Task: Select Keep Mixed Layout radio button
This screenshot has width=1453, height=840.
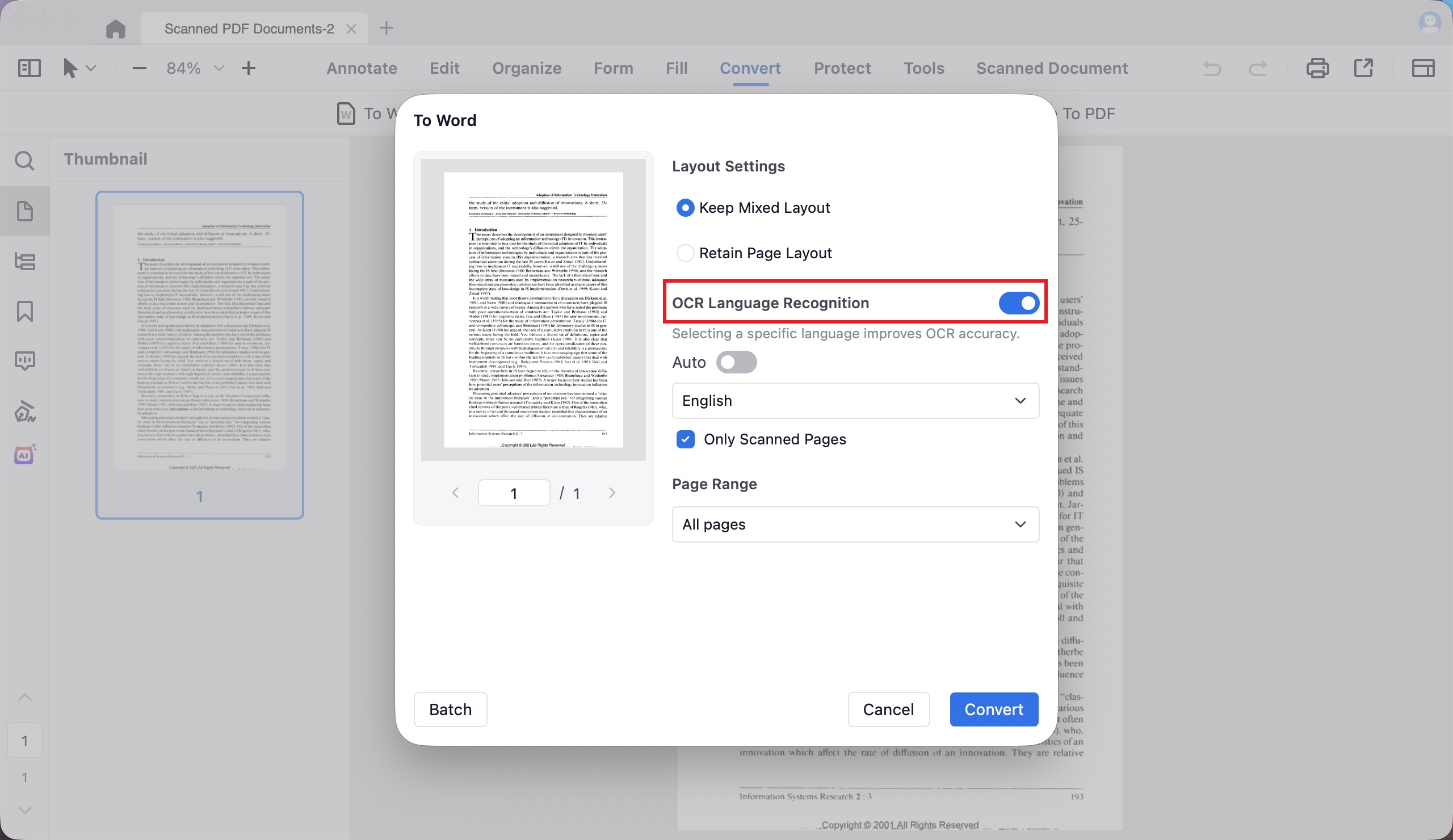Action: tap(685, 208)
